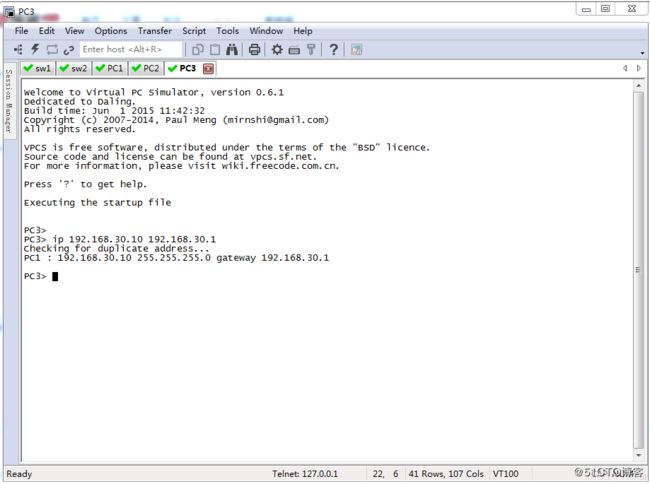Click the Enter host input field

131,49
